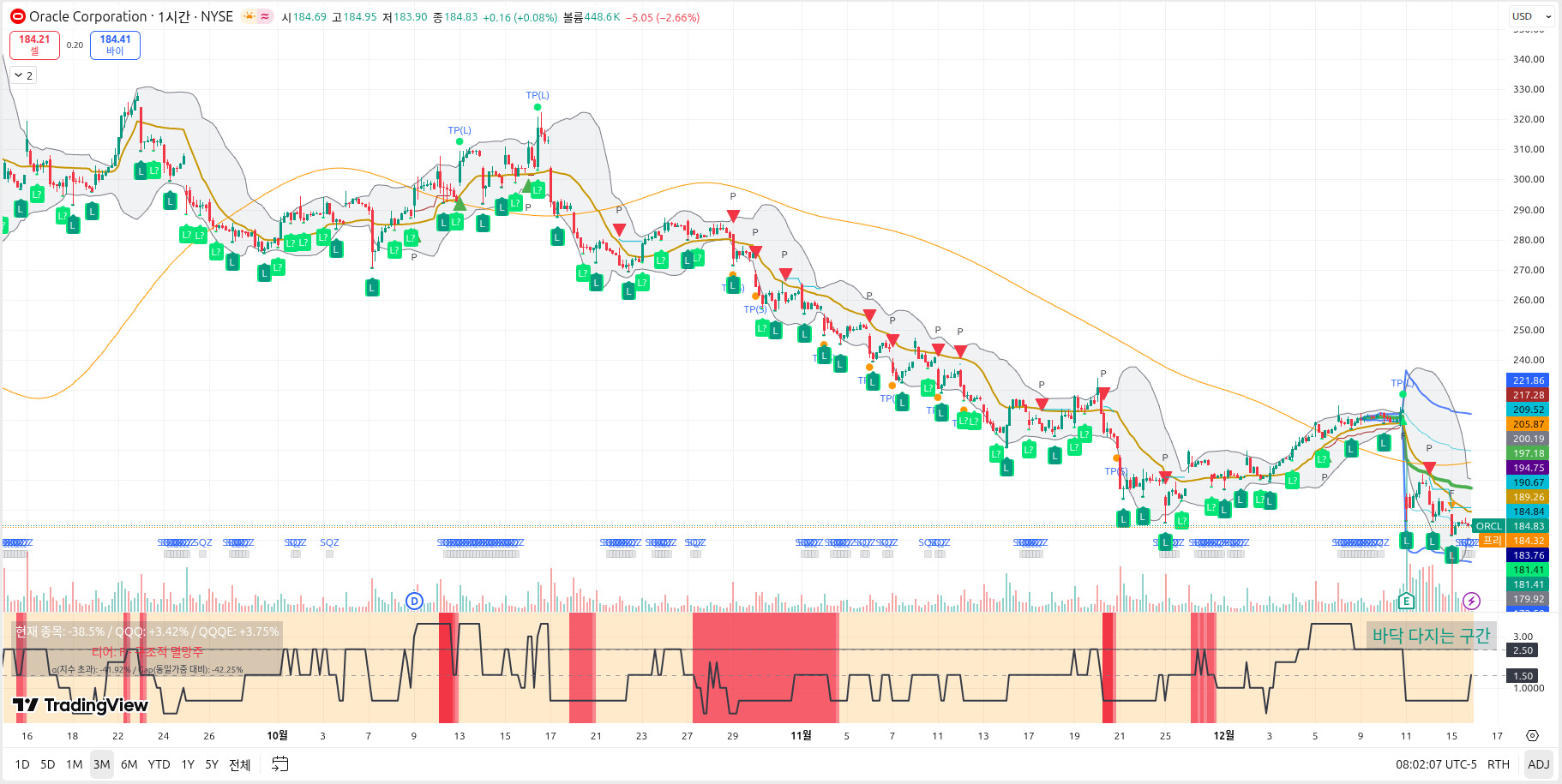Click the green E earnings marker
The image size is (1562, 784).
1406,601
